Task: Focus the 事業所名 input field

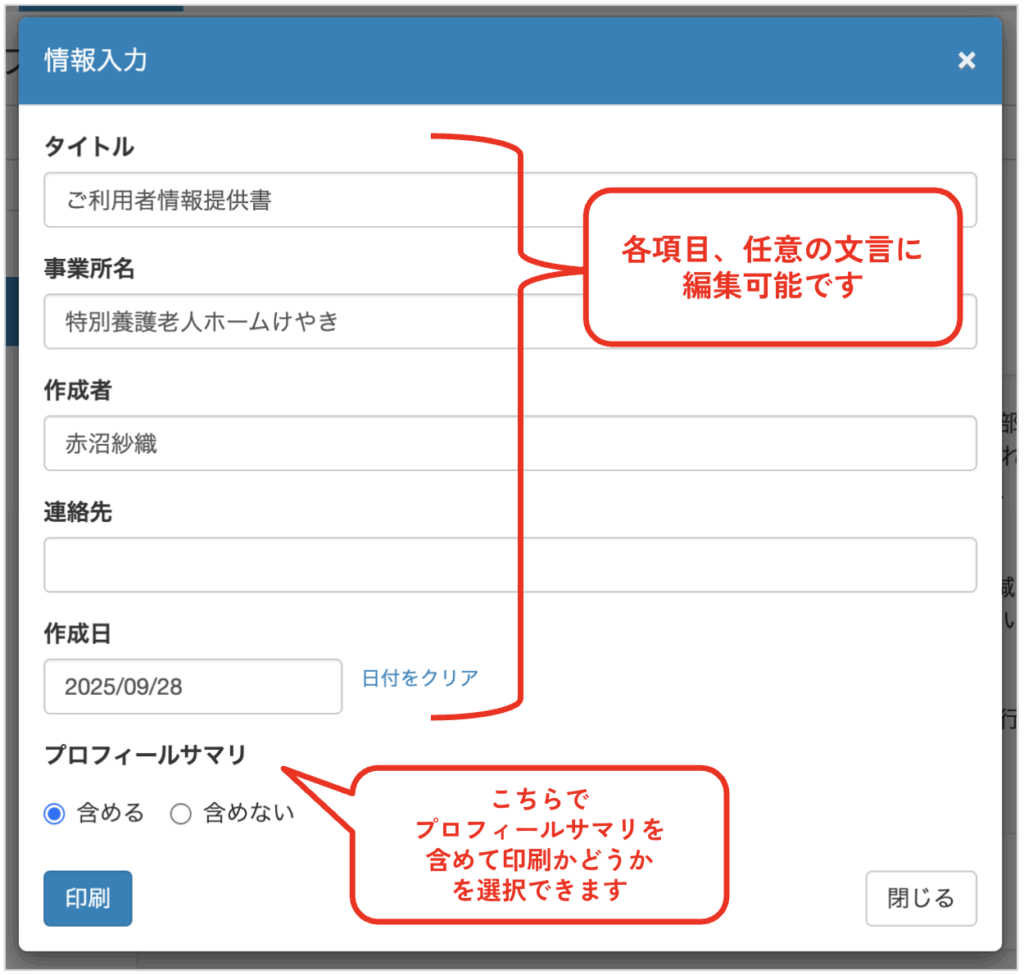Action: pos(300,322)
